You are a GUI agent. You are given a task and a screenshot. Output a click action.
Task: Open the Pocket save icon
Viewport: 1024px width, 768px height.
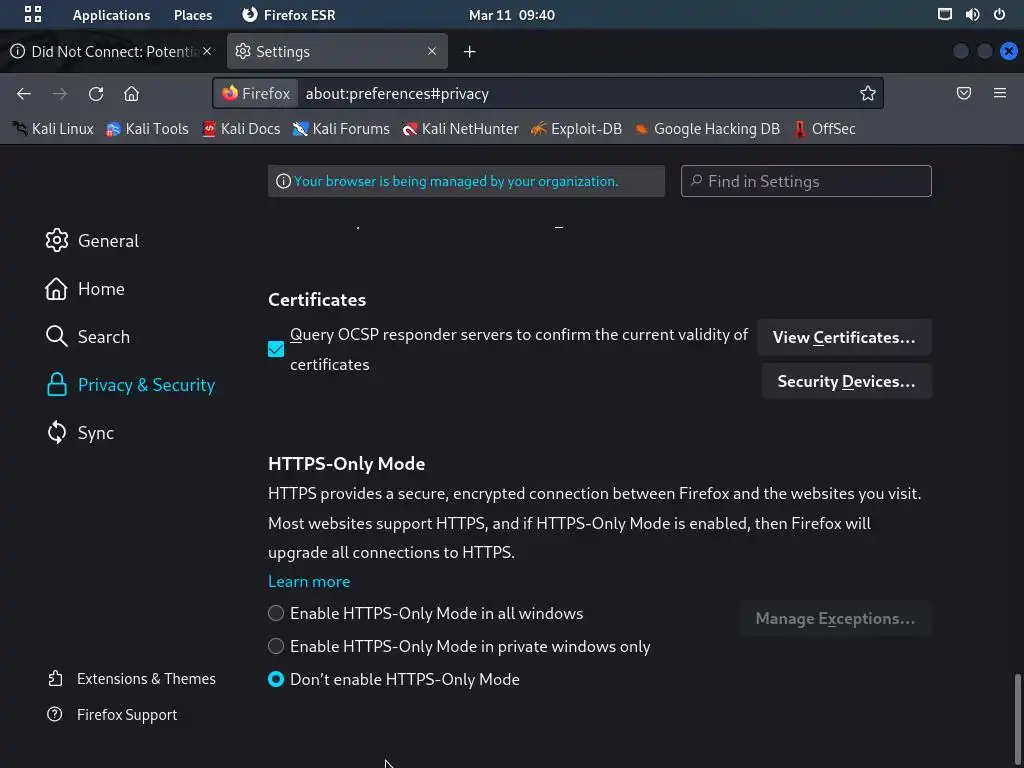click(x=964, y=93)
